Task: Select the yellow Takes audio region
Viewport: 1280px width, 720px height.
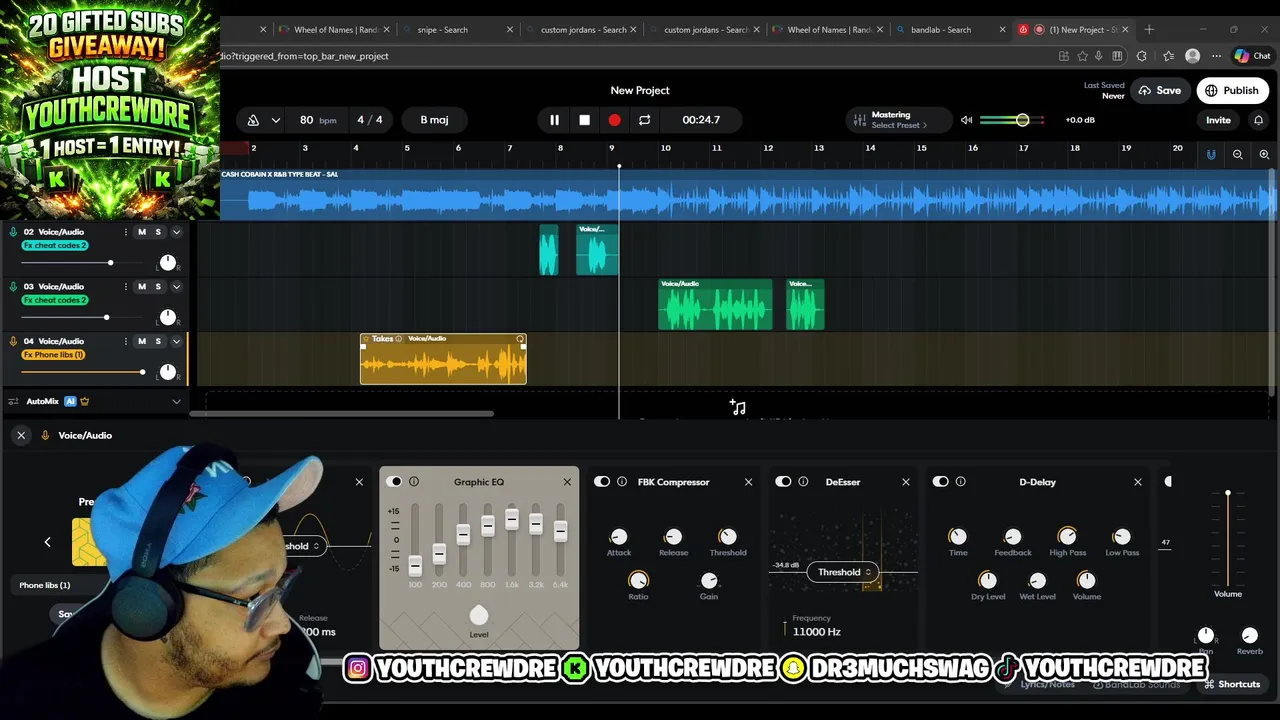Action: click(x=443, y=359)
